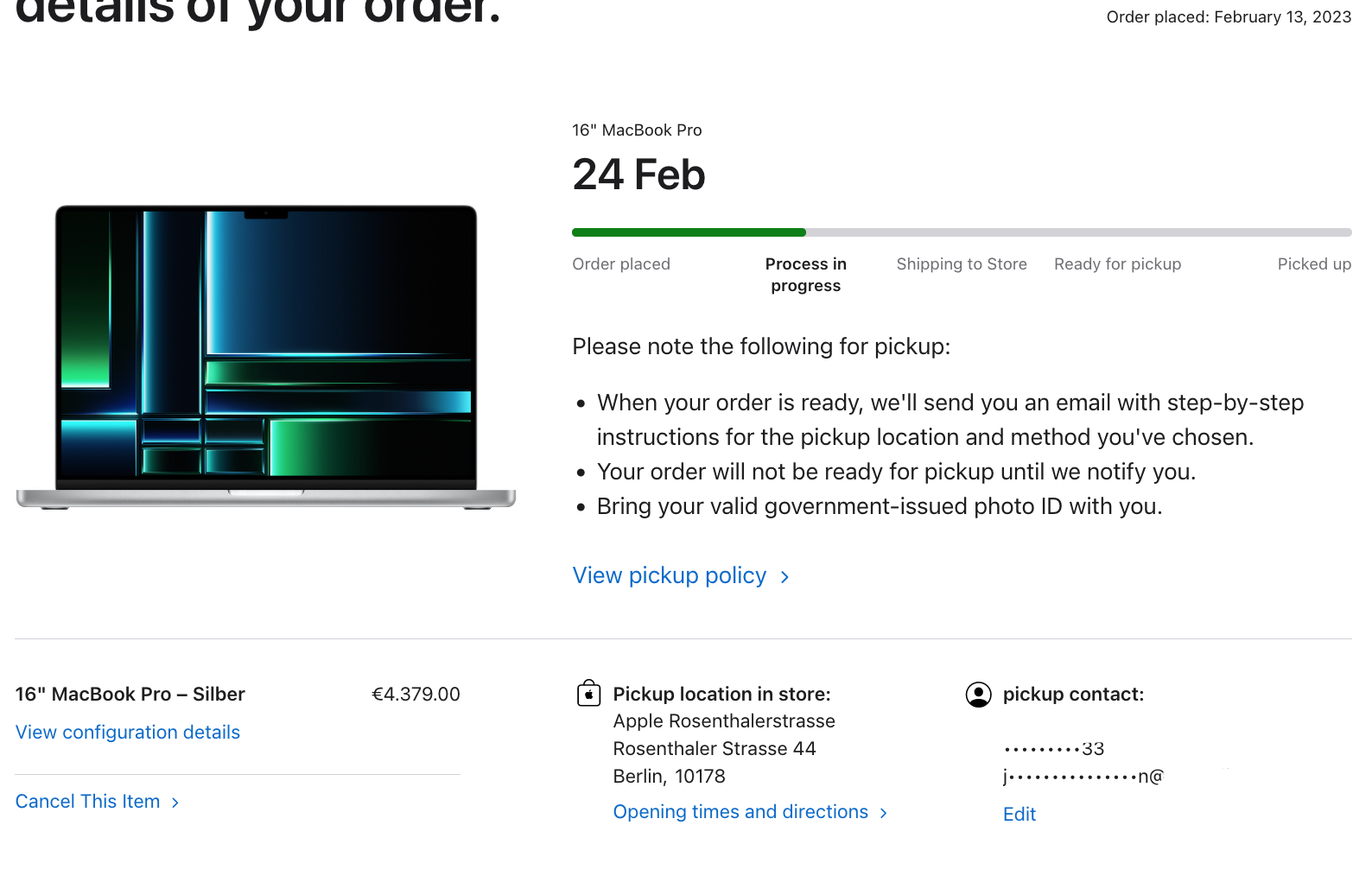Select the Order placed status step
The width and height of the screenshot is (1372, 895).
click(621, 264)
